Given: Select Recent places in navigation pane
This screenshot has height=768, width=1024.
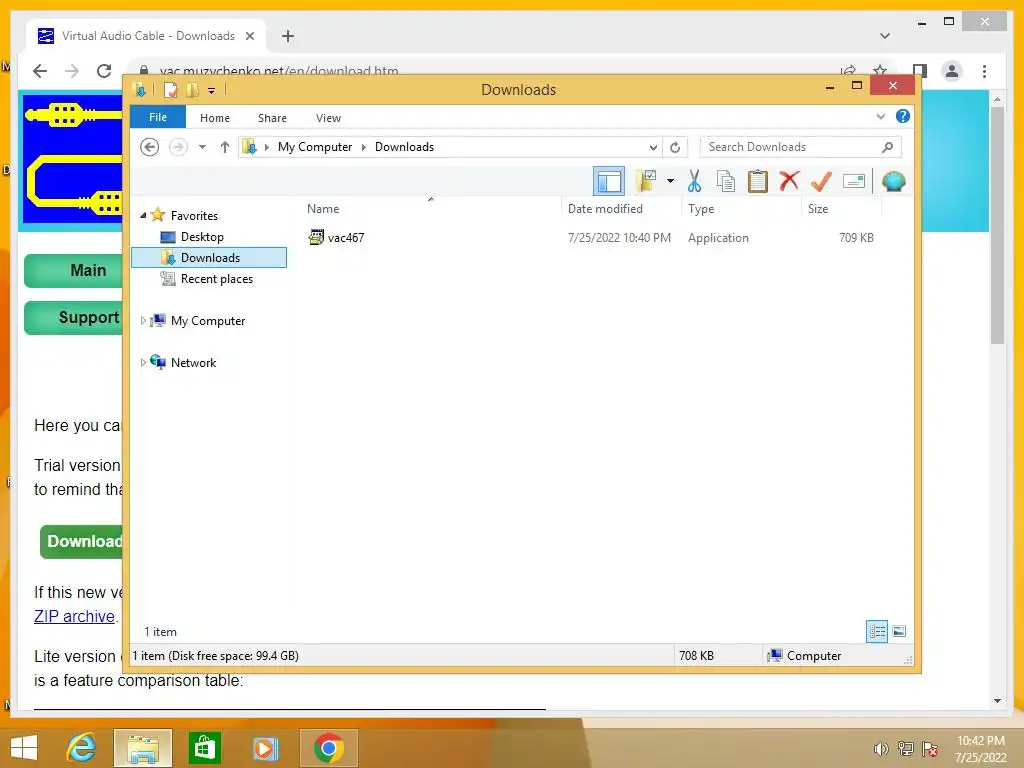Looking at the screenshot, I should point(216,279).
